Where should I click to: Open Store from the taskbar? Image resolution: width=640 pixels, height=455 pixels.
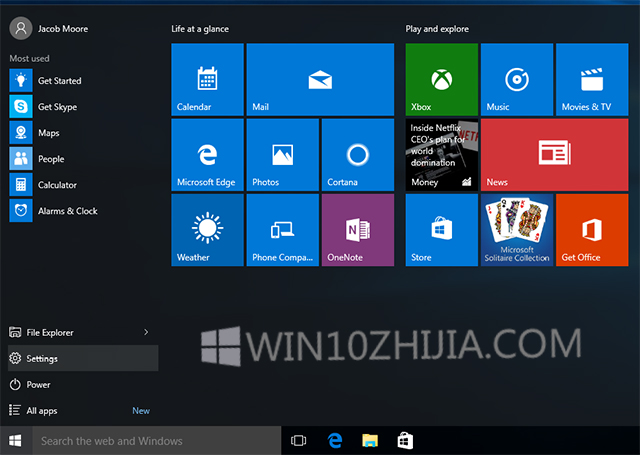[x=405, y=441]
